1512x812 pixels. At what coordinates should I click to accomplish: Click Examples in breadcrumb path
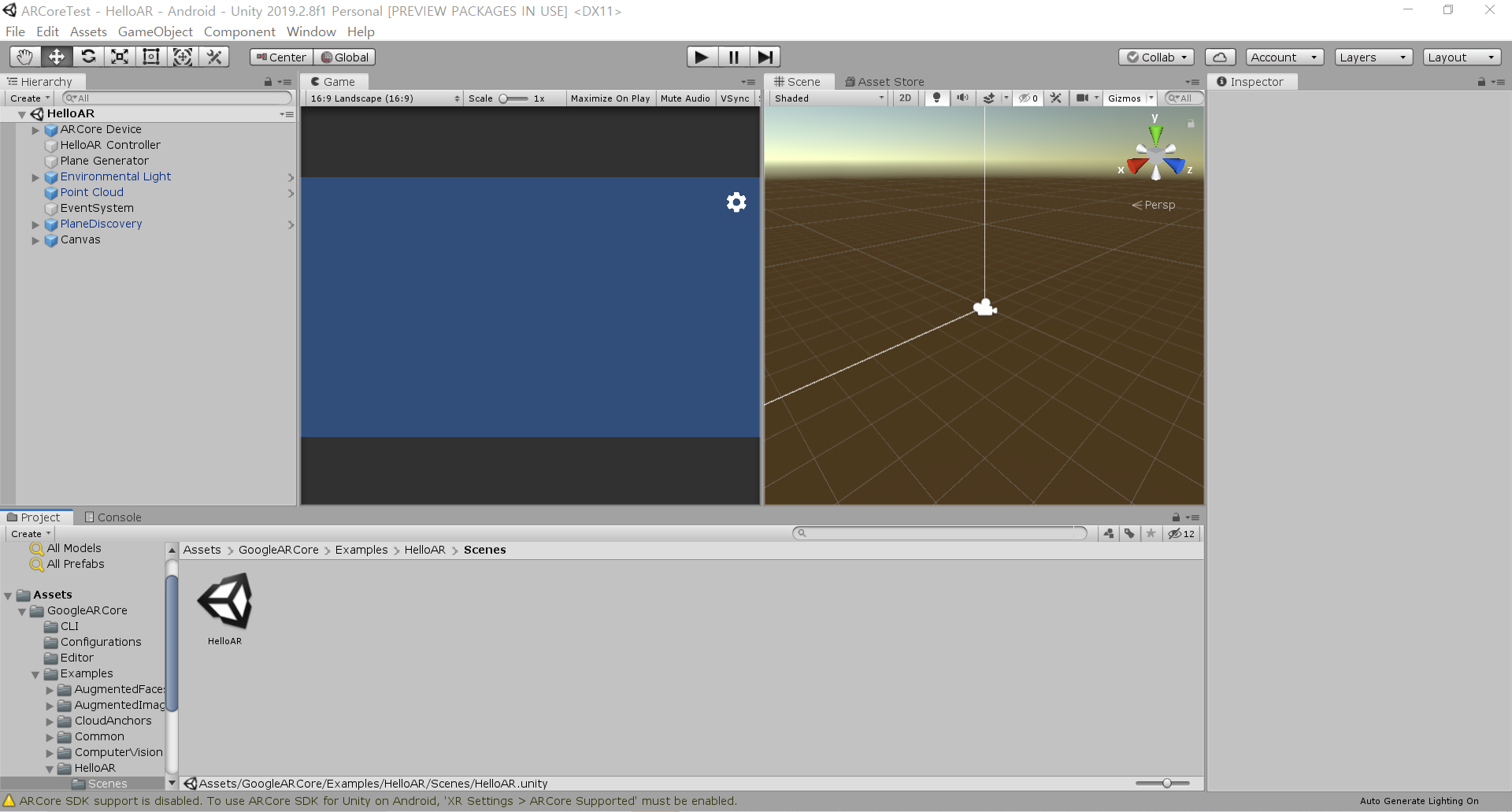(x=361, y=550)
